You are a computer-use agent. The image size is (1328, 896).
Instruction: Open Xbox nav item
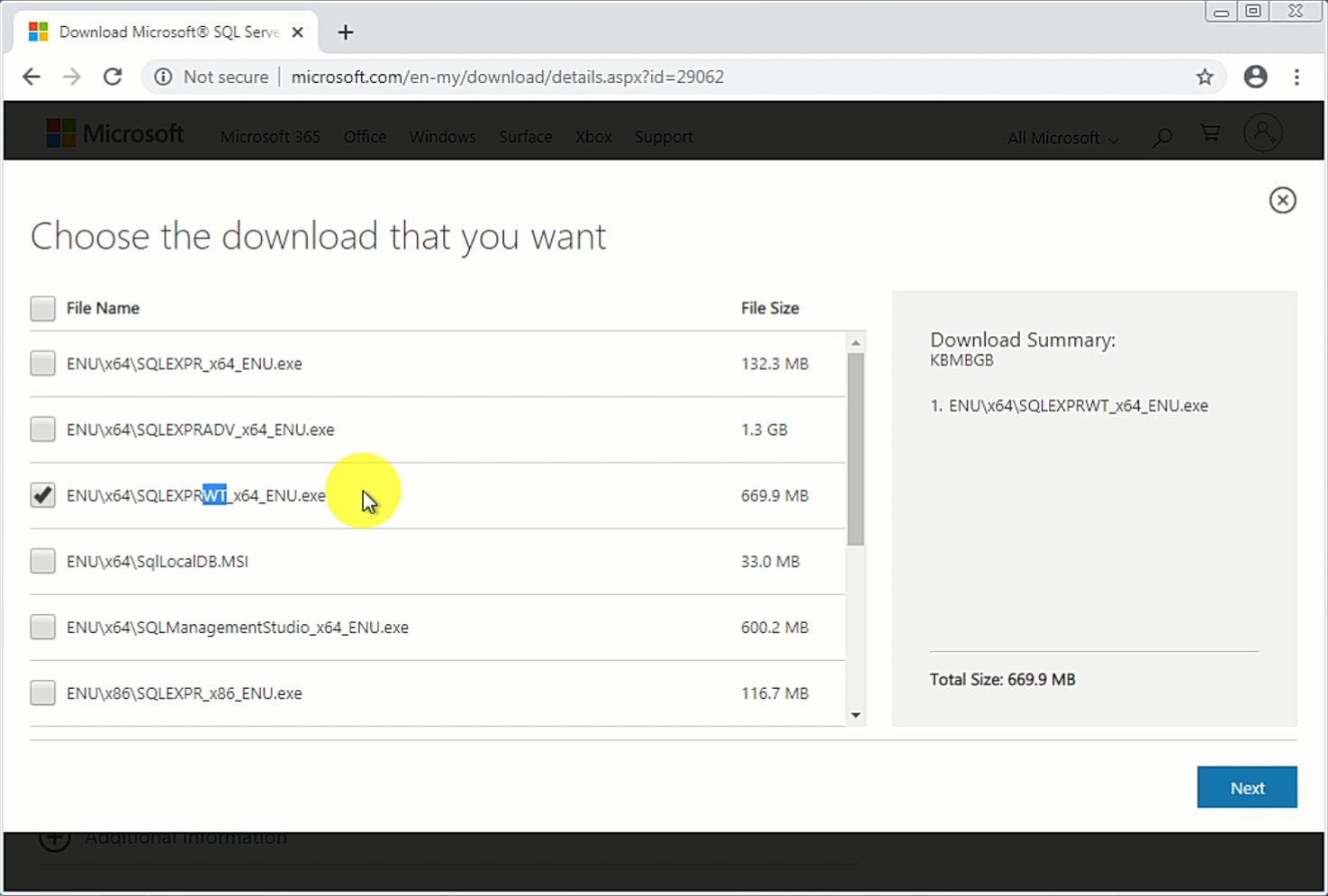593,137
